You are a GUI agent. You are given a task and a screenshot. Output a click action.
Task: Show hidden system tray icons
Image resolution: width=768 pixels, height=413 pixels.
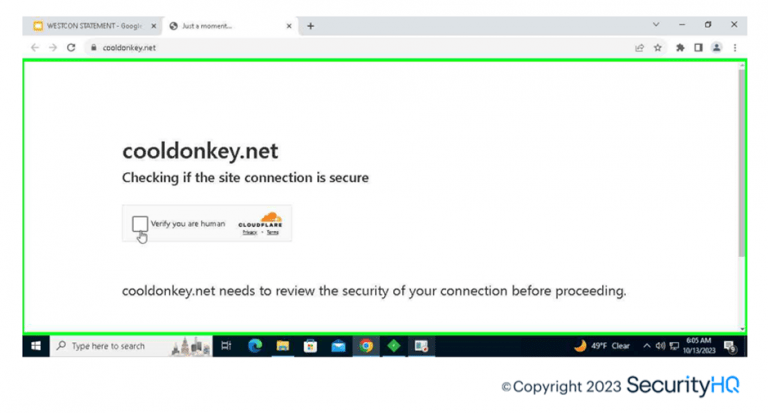646,346
